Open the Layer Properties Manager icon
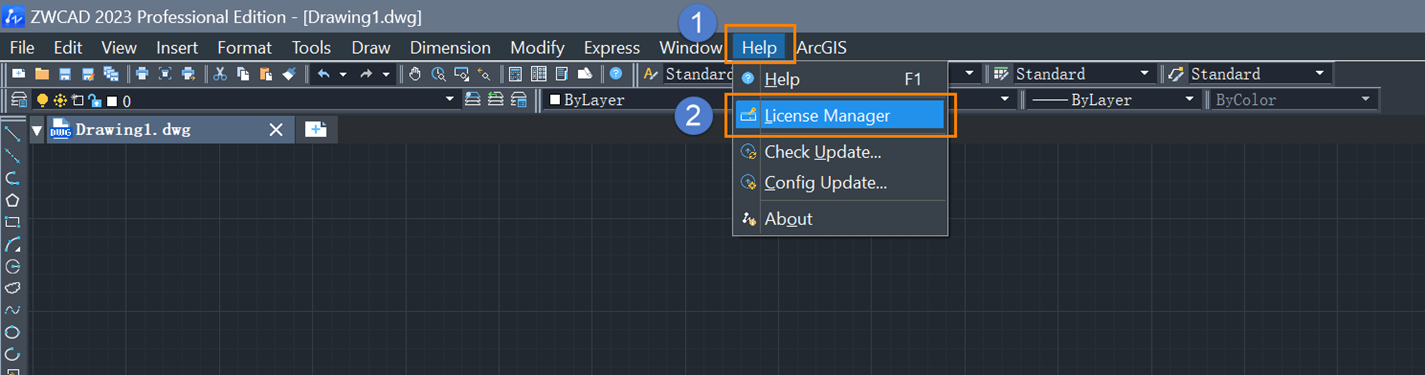 18,100
